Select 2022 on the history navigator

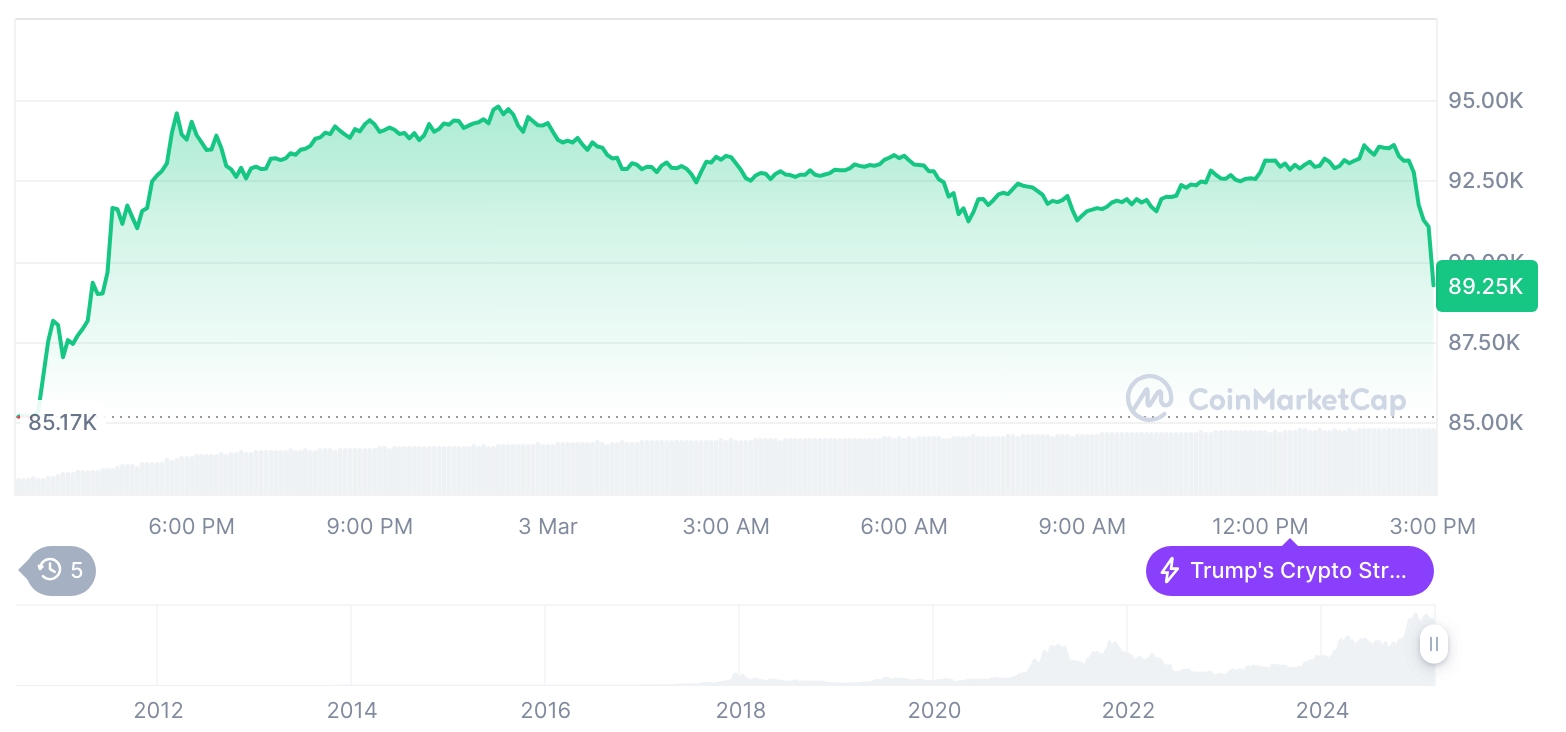point(1128,711)
